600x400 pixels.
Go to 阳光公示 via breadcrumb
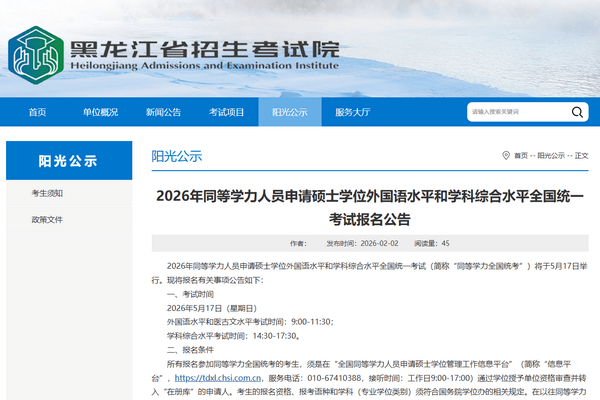[551, 155]
